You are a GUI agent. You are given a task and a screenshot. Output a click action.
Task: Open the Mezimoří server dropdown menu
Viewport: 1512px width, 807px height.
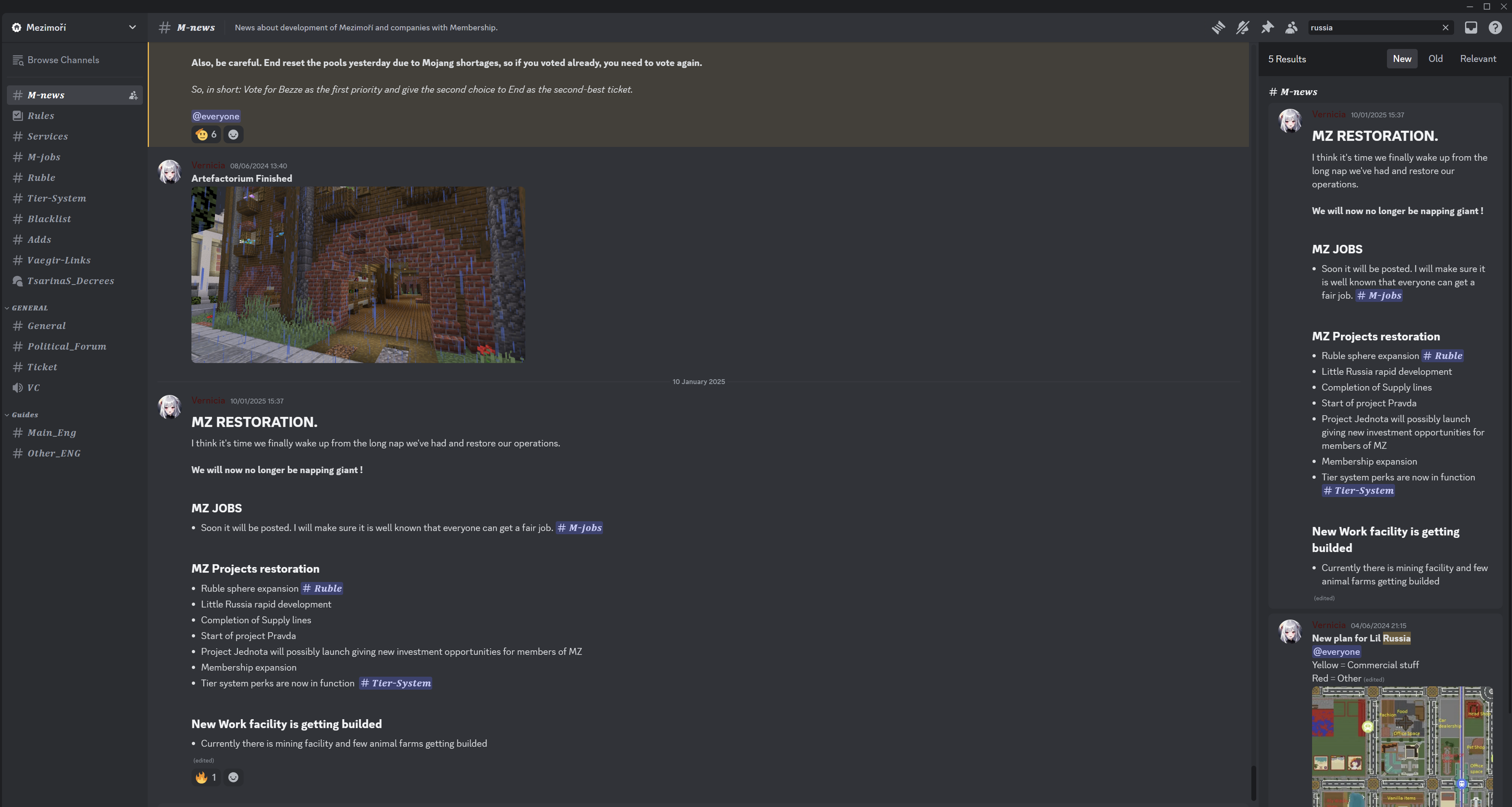[x=74, y=28]
